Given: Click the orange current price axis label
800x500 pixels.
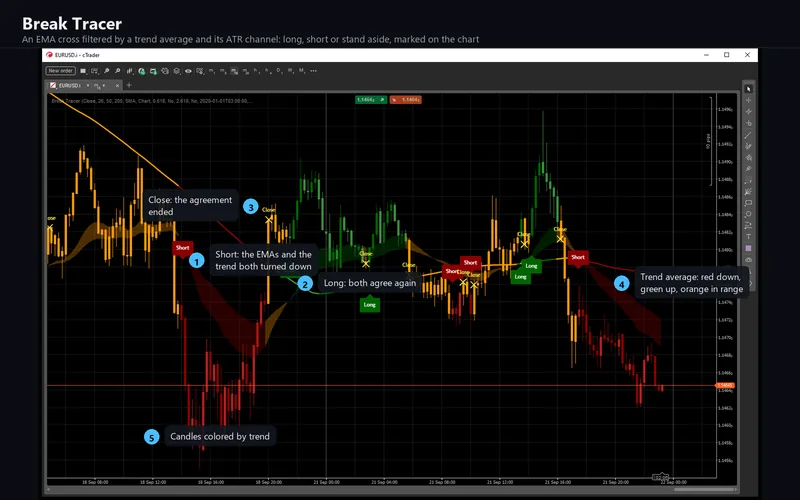Looking at the screenshot, I should tap(725, 385).
